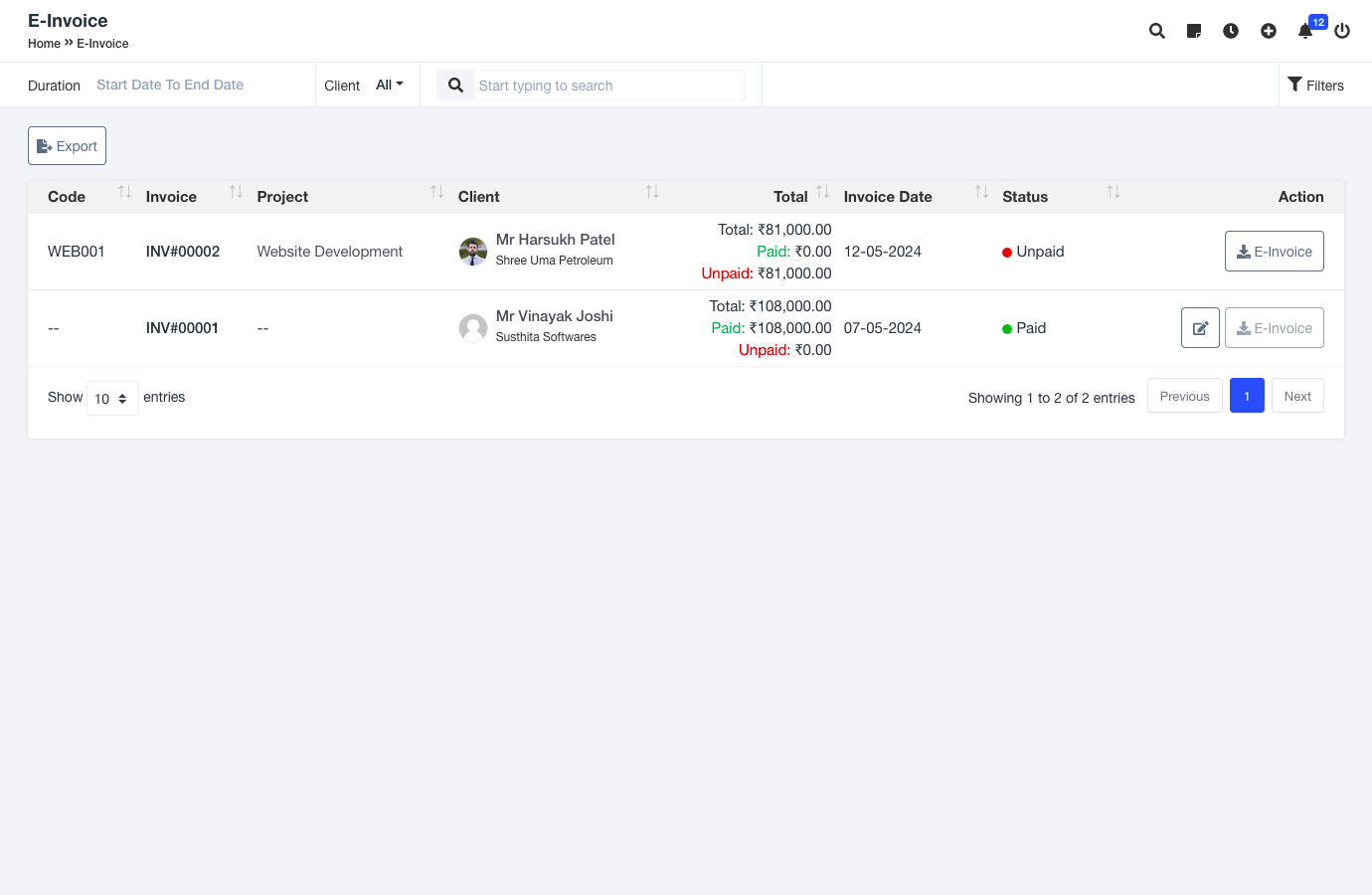Download E-Invoice for INV#00002
The image size is (1372, 895).
1274,252
